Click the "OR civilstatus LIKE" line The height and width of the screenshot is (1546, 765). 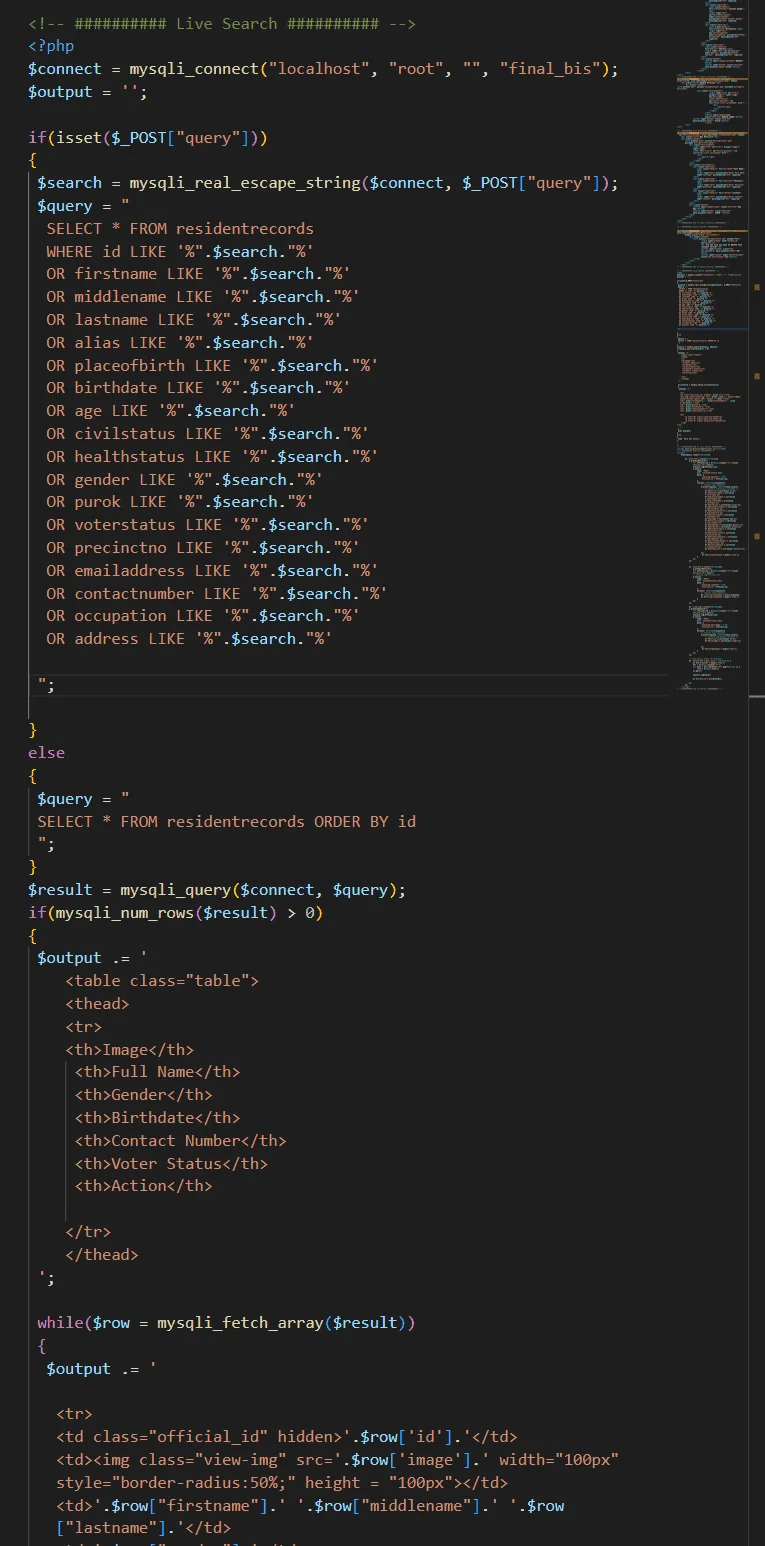pyautogui.click(x=207, y=434)
